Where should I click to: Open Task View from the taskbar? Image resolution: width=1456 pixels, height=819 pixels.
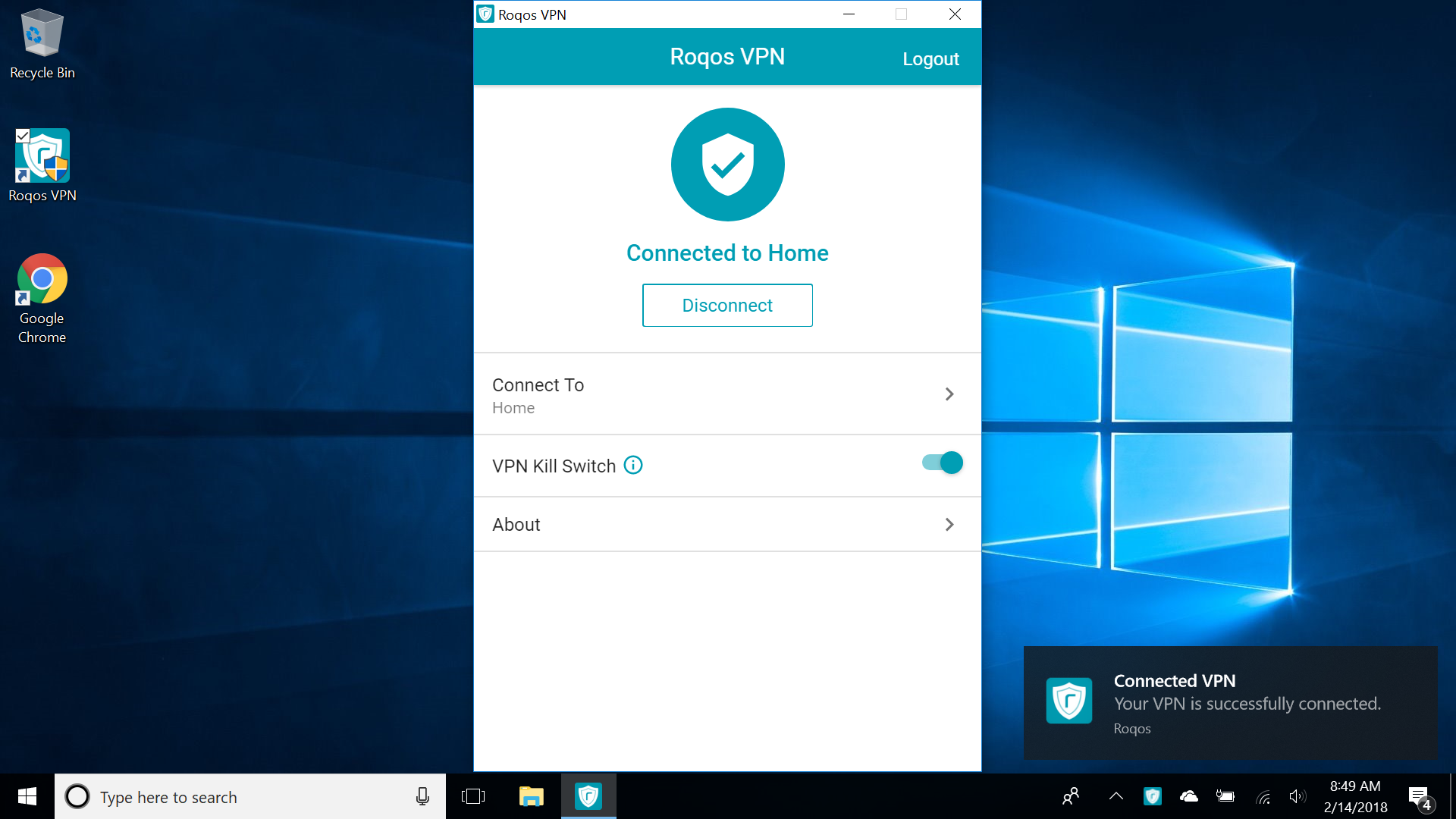[473, 796]
